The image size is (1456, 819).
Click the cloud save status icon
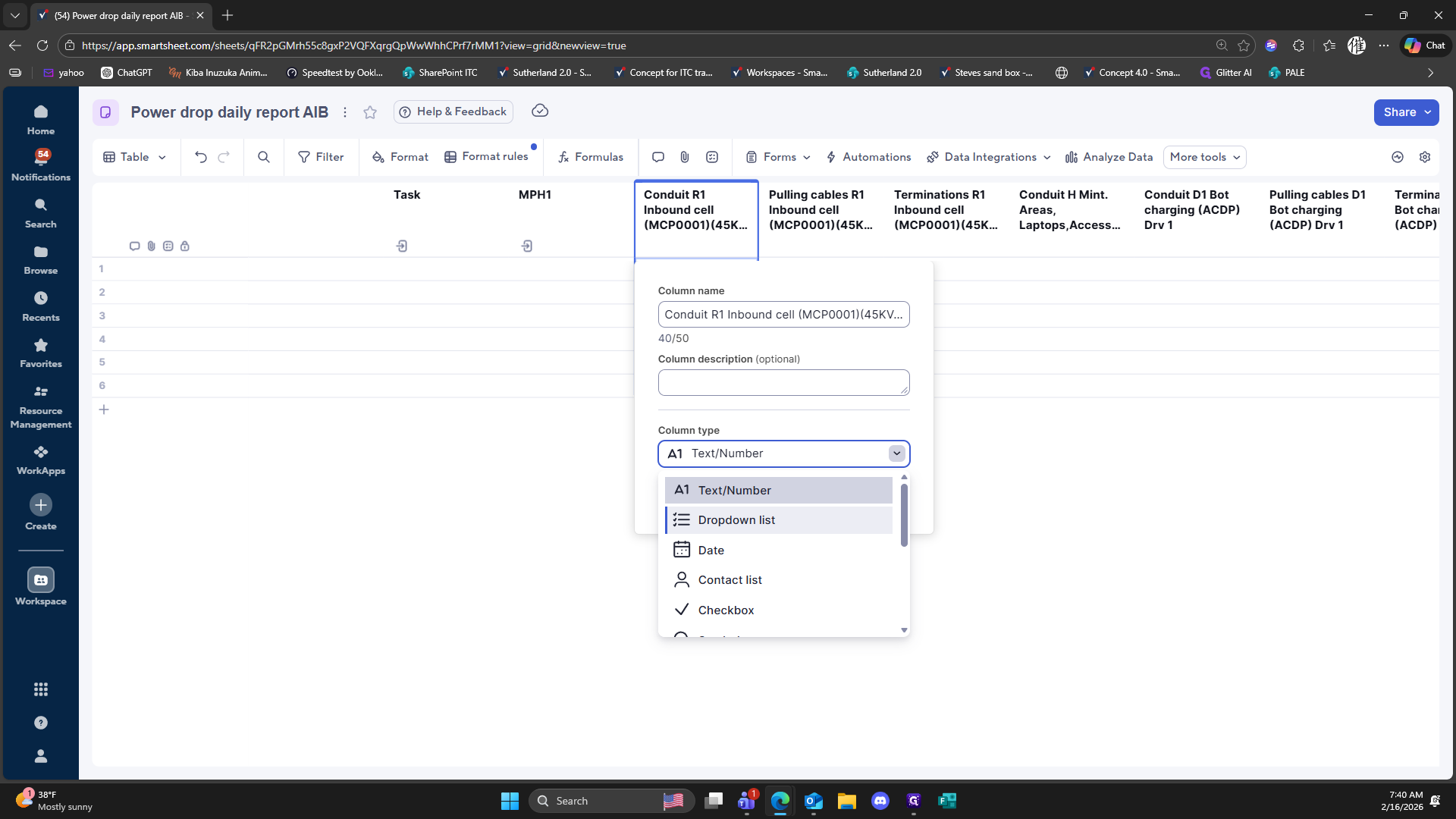point(540,111)
